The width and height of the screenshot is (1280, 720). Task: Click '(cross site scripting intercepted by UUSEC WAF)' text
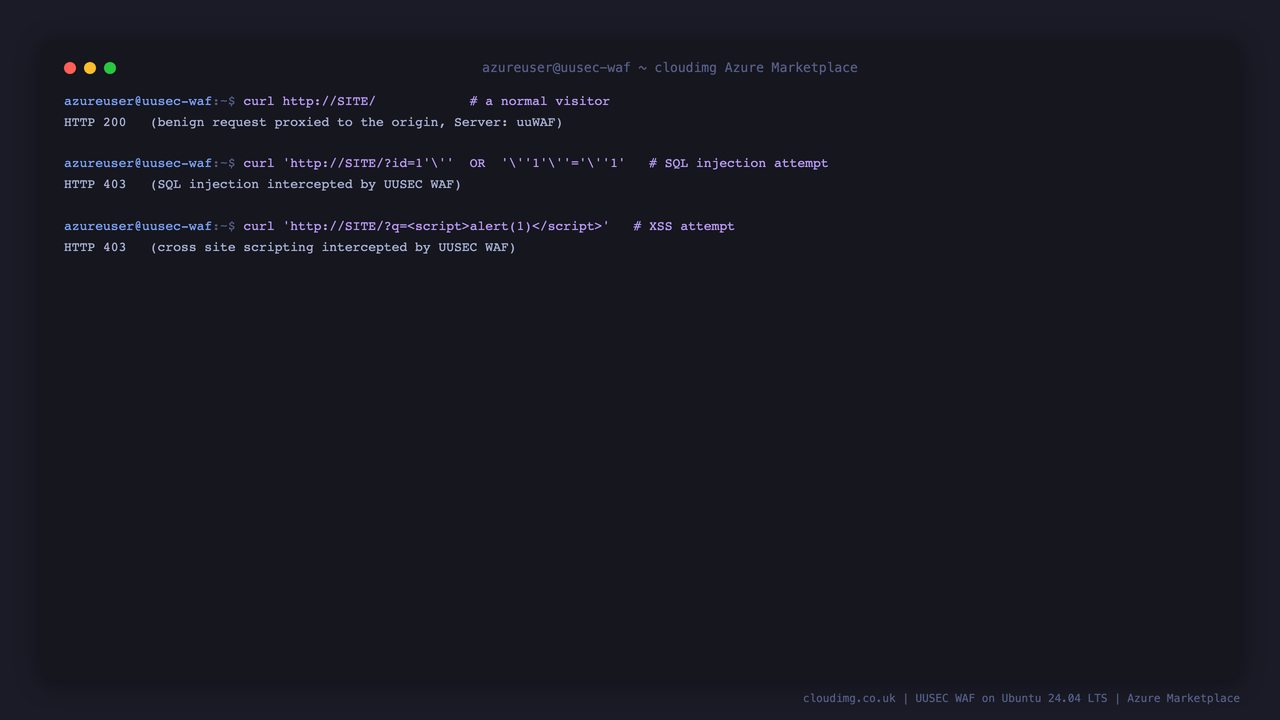pyautogui.click(x=333, y=247)
